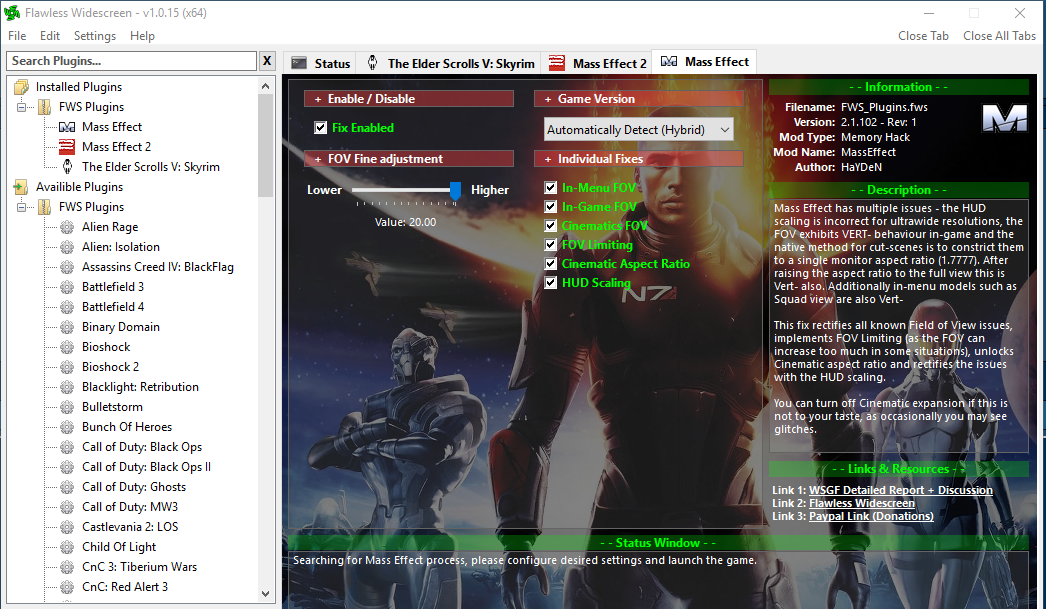Screen dimensions: 1046x609
Task: Click the gear icon beside Call of Duty: Ghosts
Action: [x=67, y=487]
